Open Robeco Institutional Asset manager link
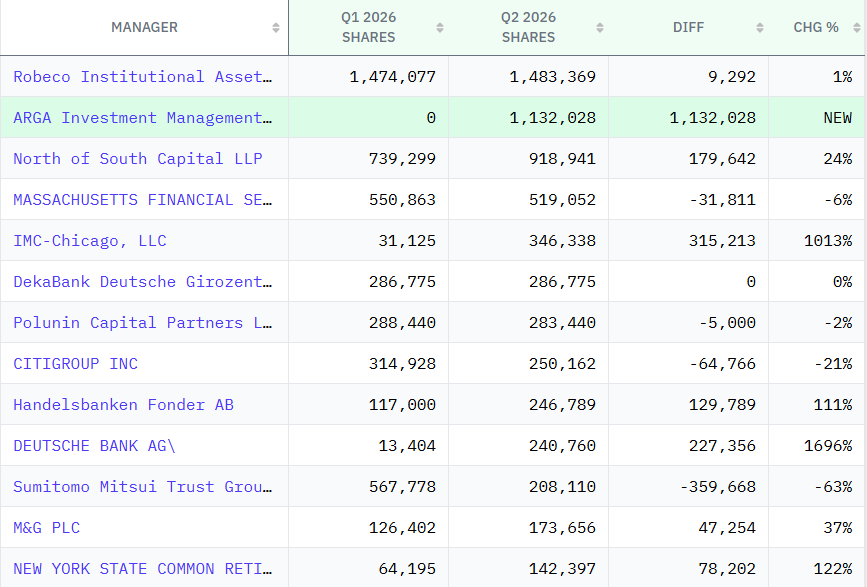The height and width of the screenshot is (587, 867). tap(143, 77)
